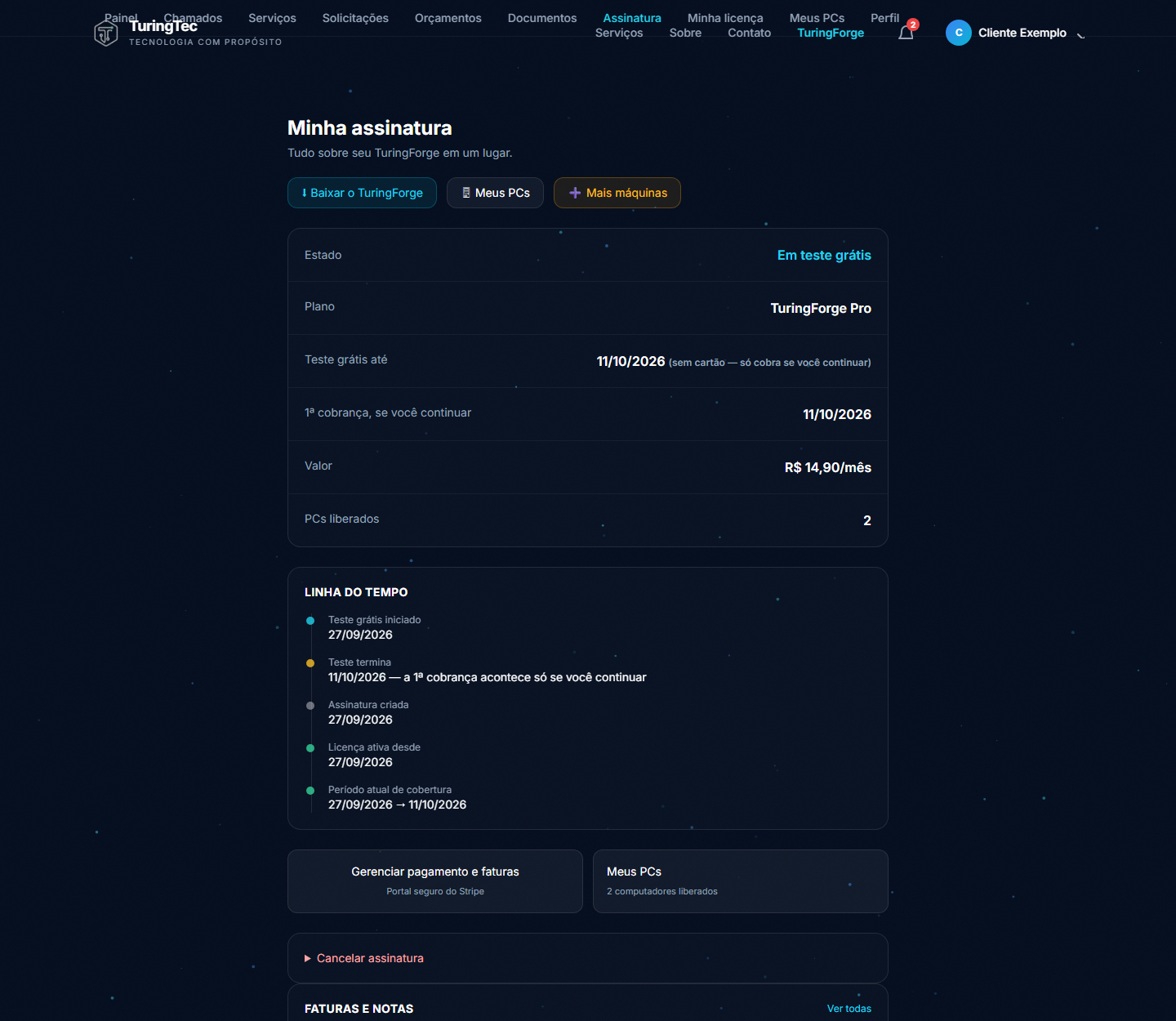Click the 'Teste grátis iniciado' timeline entry
This screenshot has height=1021, width=1176.
point(374,627)
